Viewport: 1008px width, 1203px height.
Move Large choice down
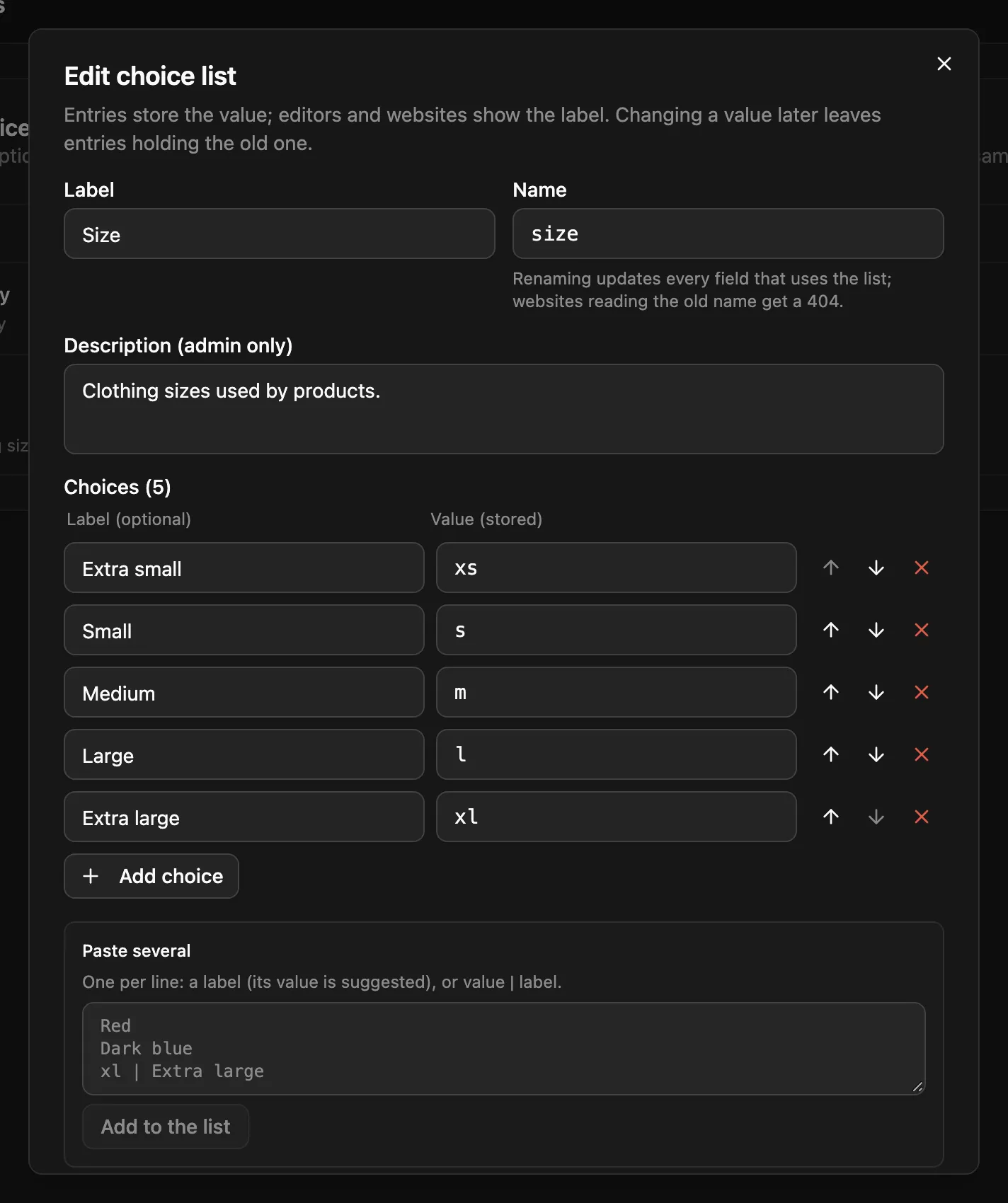click(x=876, y=754)
